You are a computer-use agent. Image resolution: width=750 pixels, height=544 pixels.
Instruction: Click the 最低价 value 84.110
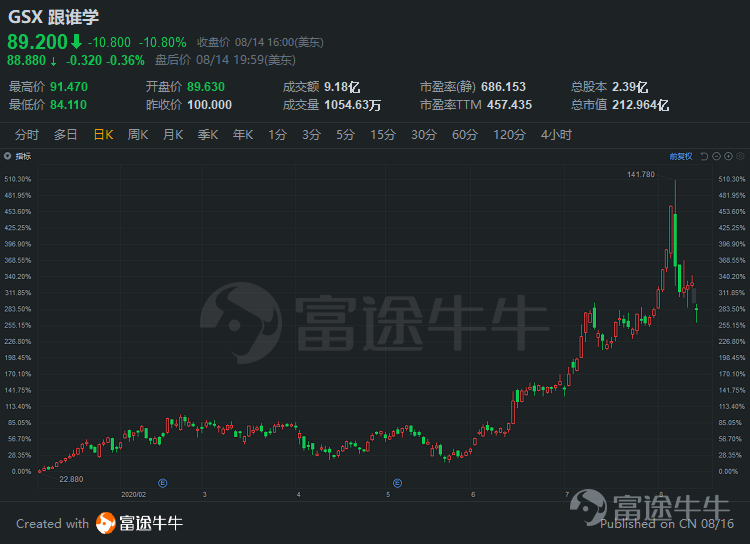[x=68, y=104]
